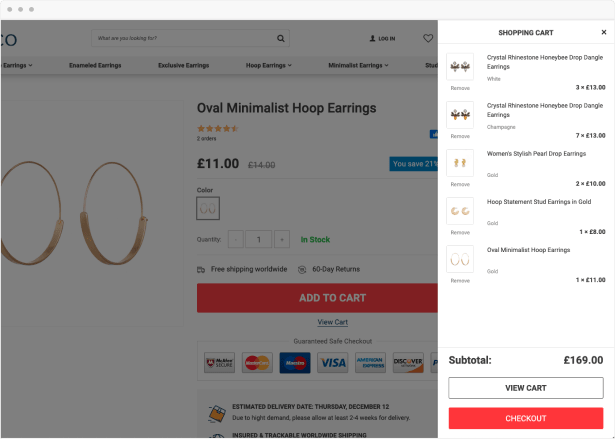Remove Women's Stylish Pearl Drop Earrings
The width and height of the screenshot is (615, 439).
(460, 184)
